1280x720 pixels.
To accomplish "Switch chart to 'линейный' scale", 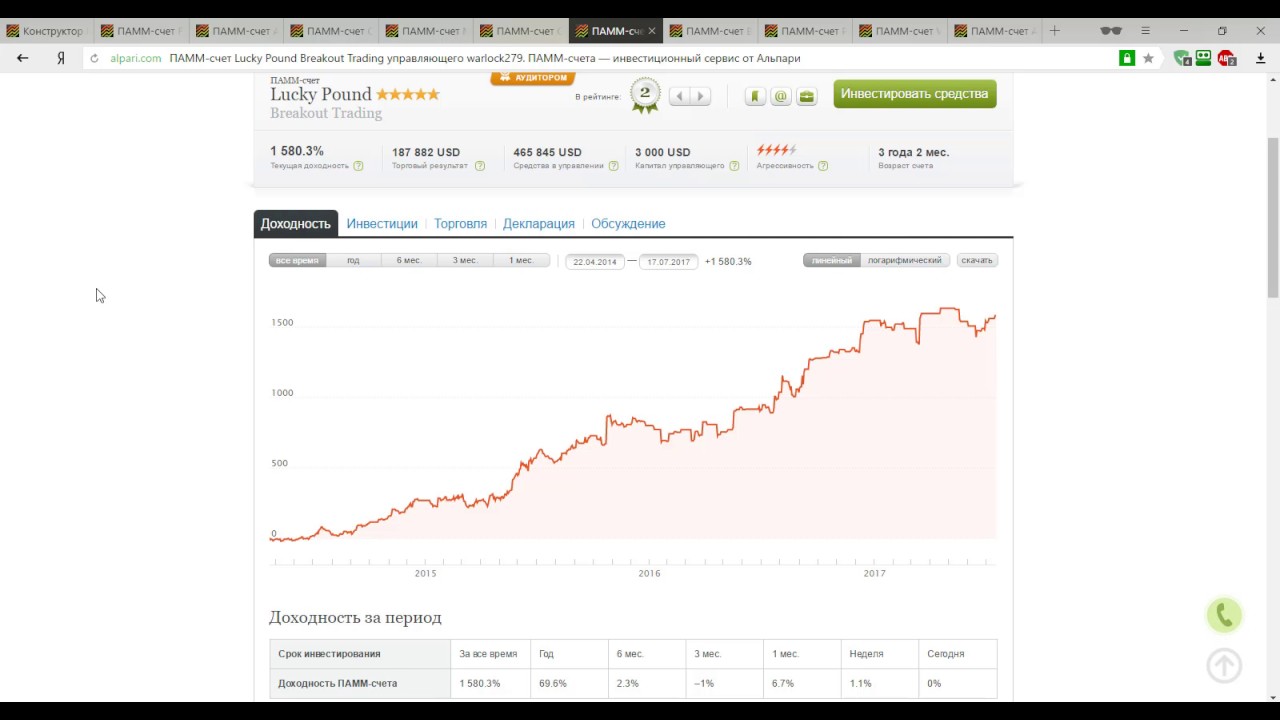I will (x=831, y=260).
